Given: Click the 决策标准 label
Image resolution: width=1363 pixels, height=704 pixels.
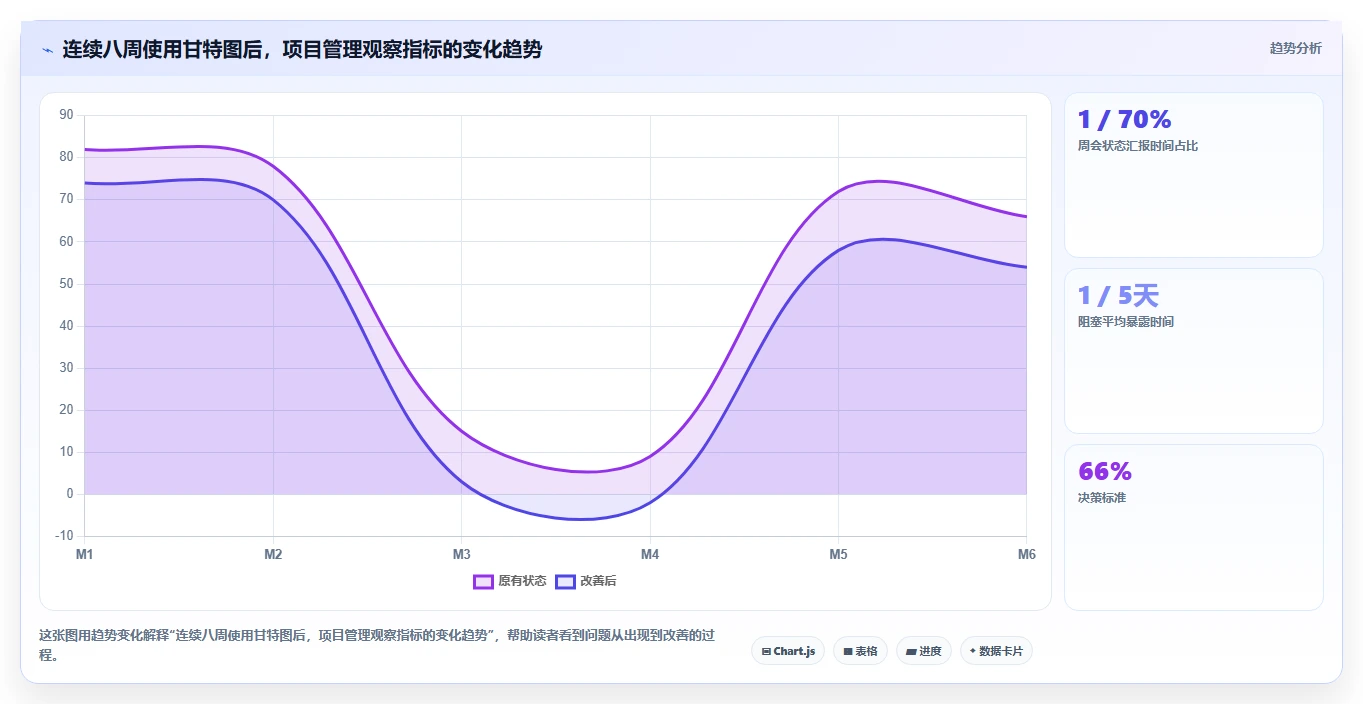Looking at the screenshot, I should coord(1102,498).
